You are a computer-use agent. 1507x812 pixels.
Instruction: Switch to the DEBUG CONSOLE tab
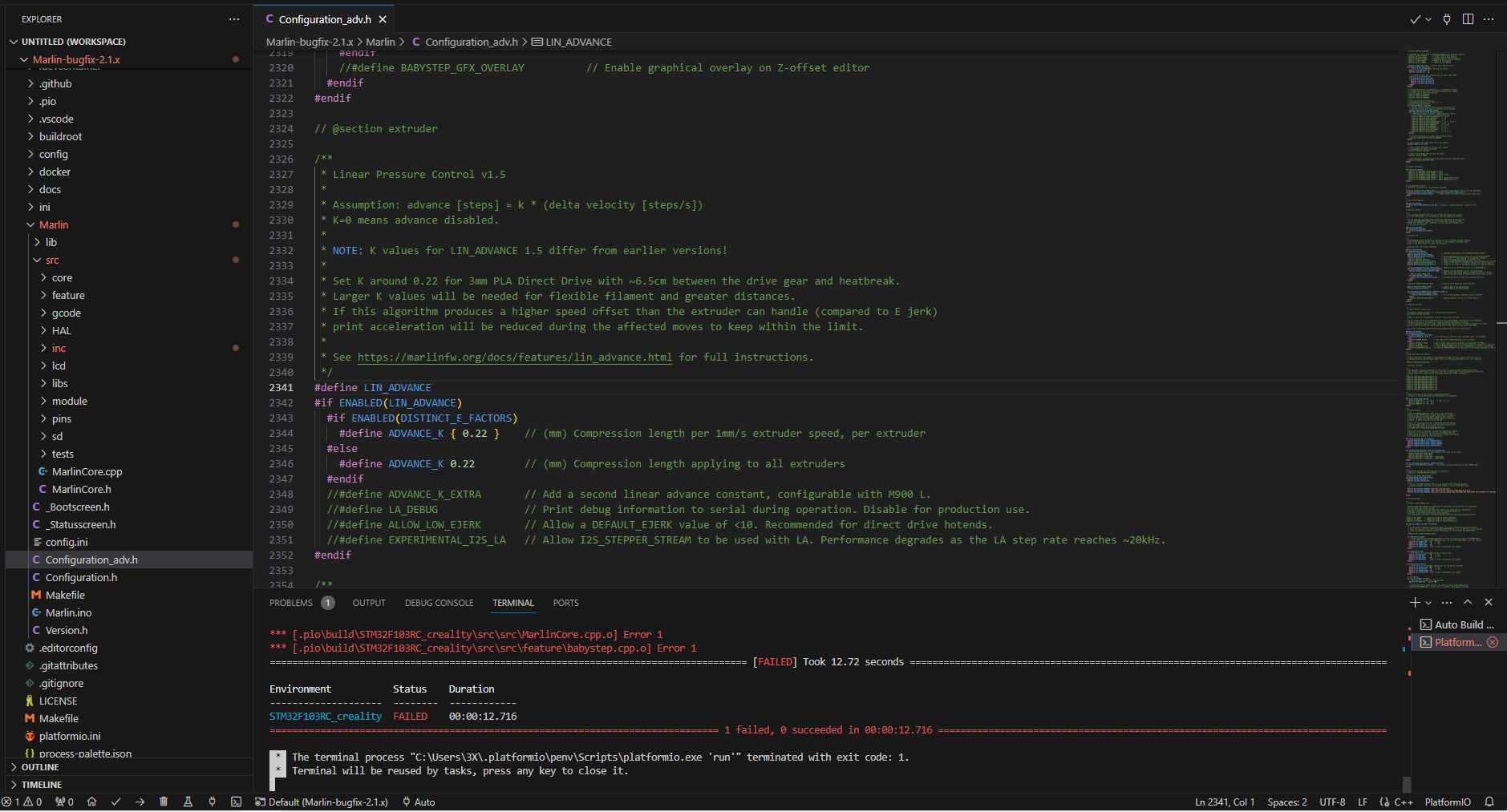pos(439,603)
